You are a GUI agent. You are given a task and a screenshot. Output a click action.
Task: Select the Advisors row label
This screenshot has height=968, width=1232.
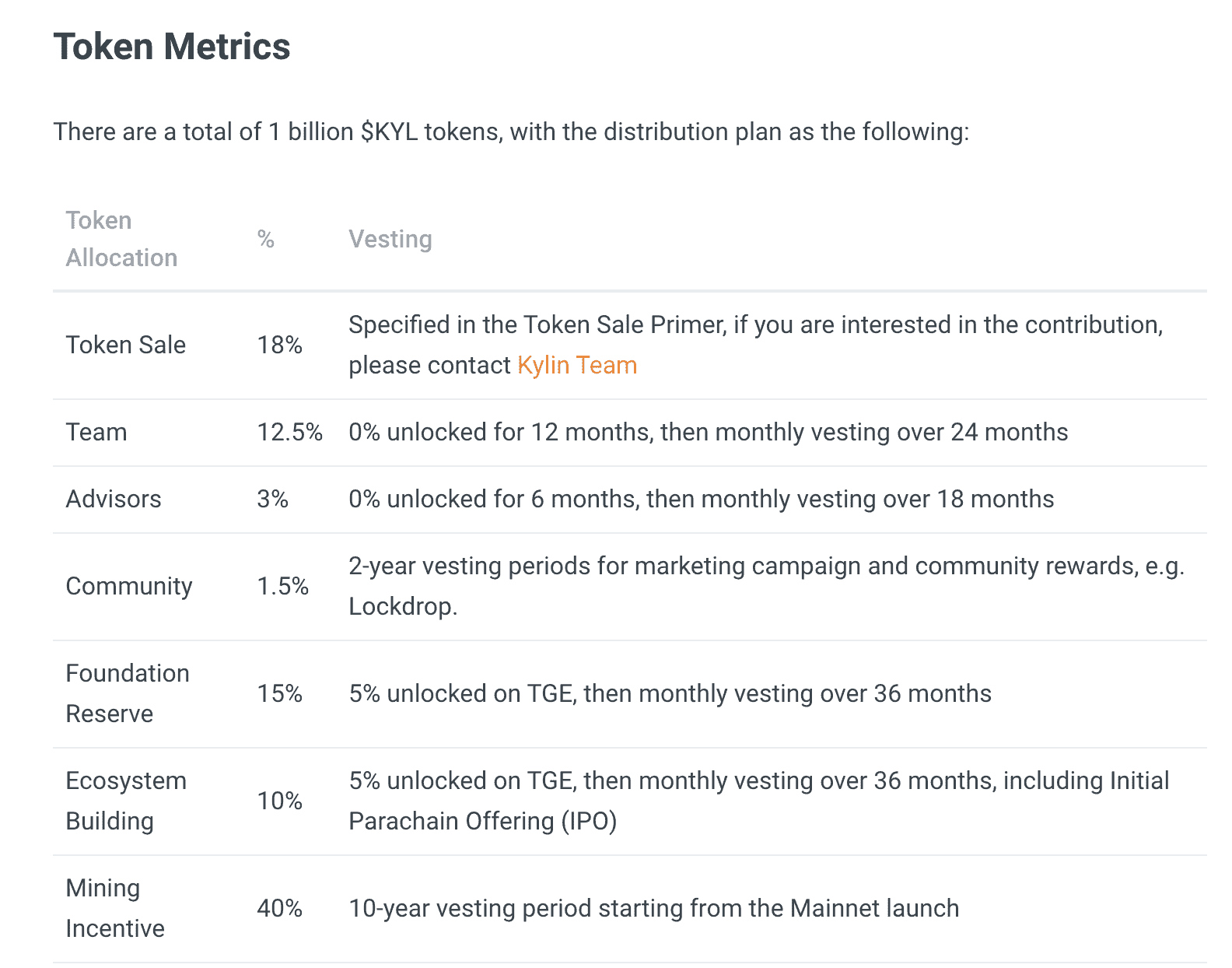pyautogui.click(x=114, y=499)
